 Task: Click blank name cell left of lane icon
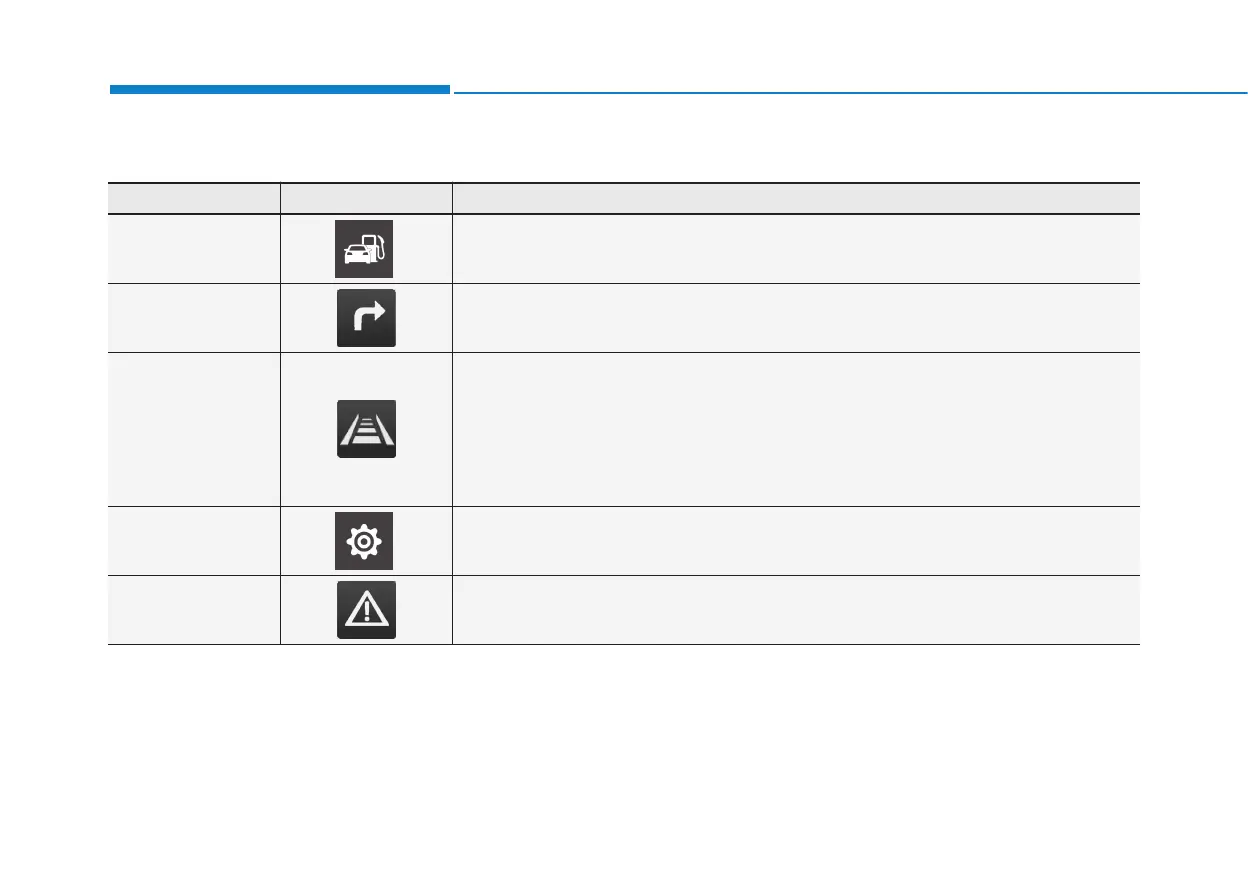(194, 429)
